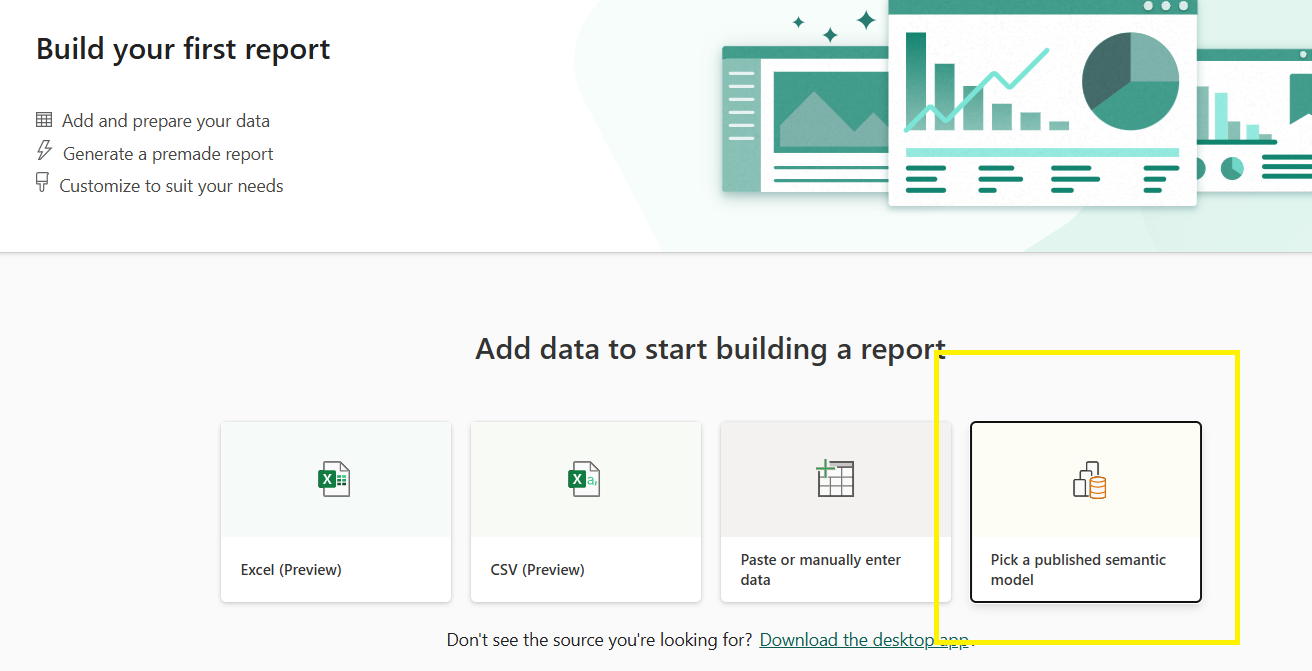Image resolution: width=1312 pixels, height=671 pixels.
Task: Click the lightning icon beside Generate a premade report
Action: point(44,151)
